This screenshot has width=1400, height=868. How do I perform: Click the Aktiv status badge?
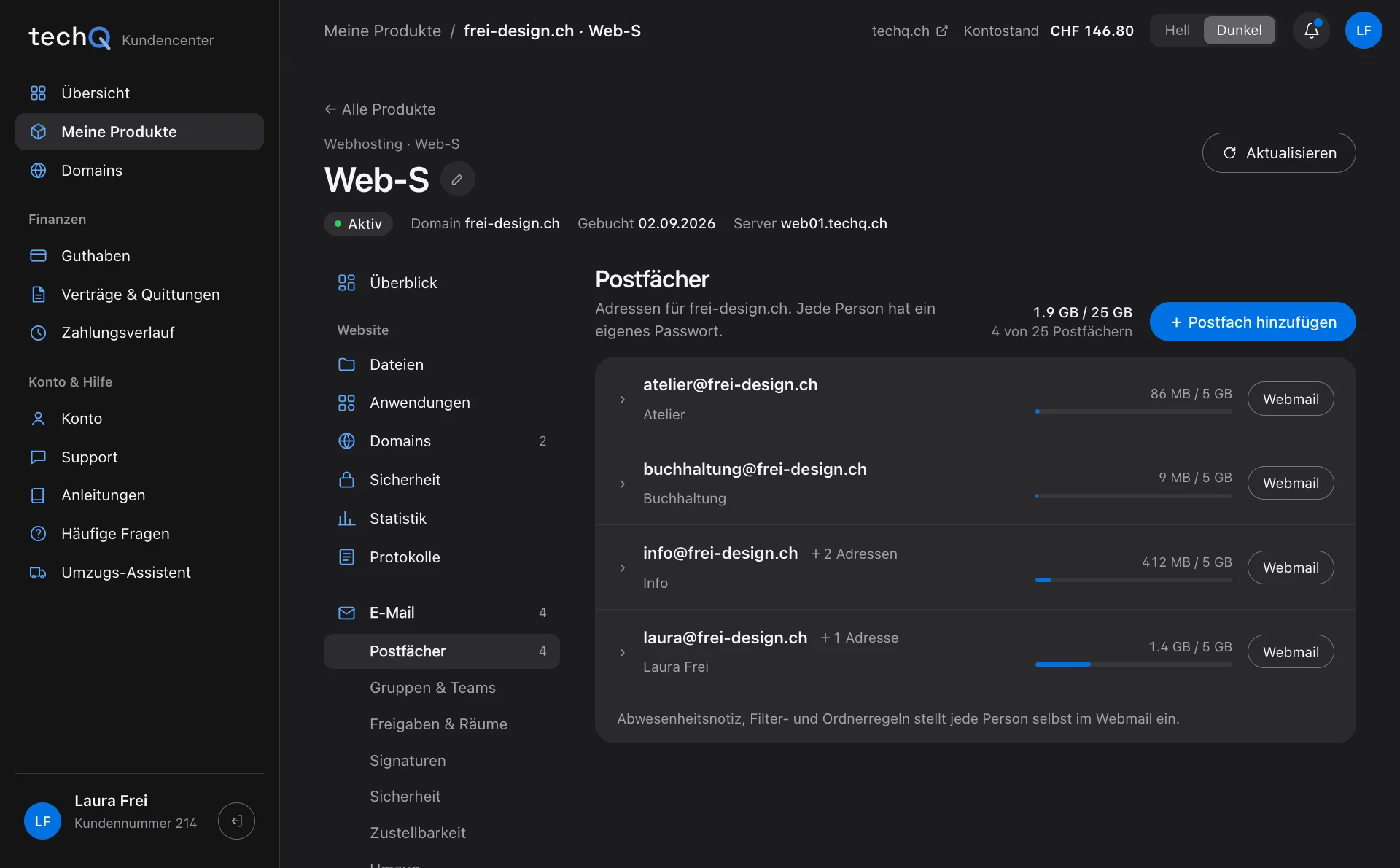358,224
